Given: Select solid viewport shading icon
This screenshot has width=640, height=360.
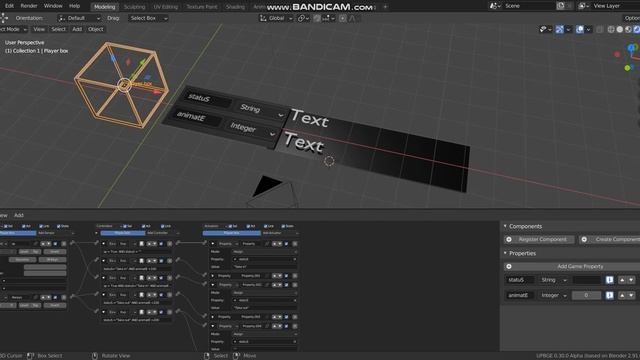Looking at the screenshot, I should [620, 29].
